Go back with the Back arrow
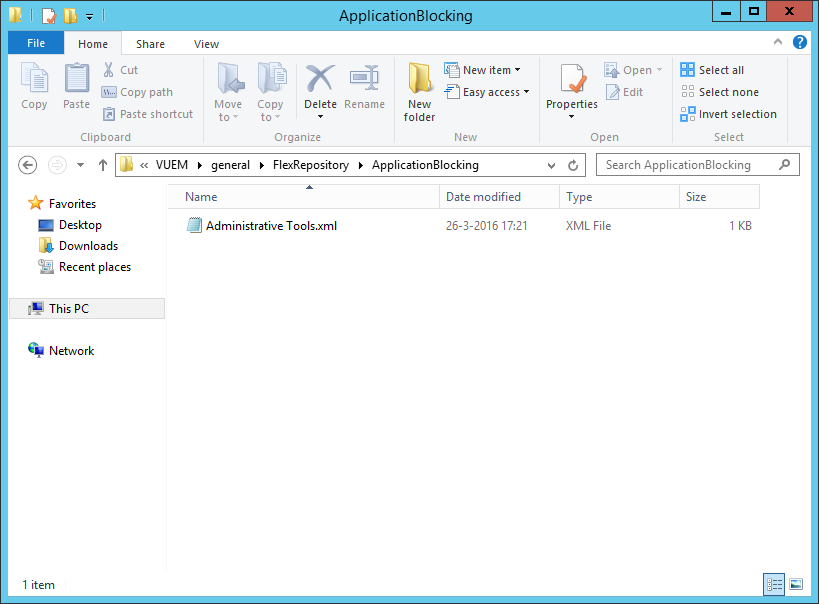This screenshot has width=819, height=604. [28, 165]
